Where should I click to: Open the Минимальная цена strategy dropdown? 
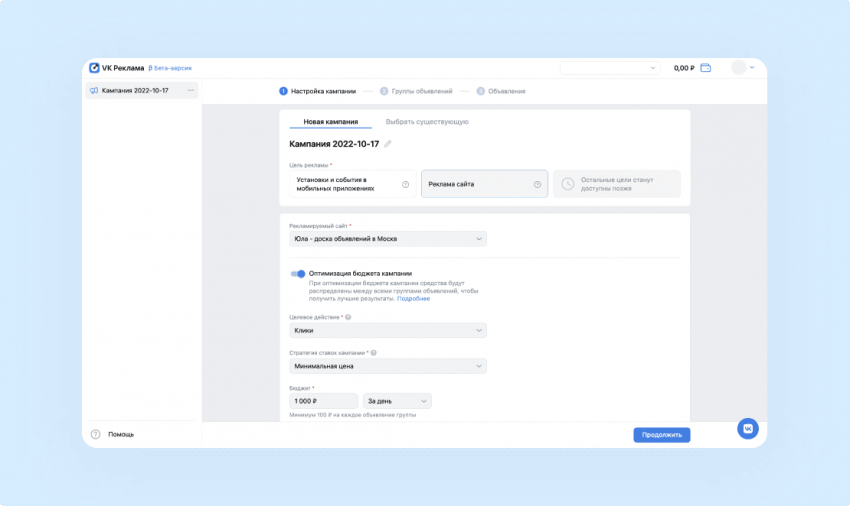coord(387,366)
